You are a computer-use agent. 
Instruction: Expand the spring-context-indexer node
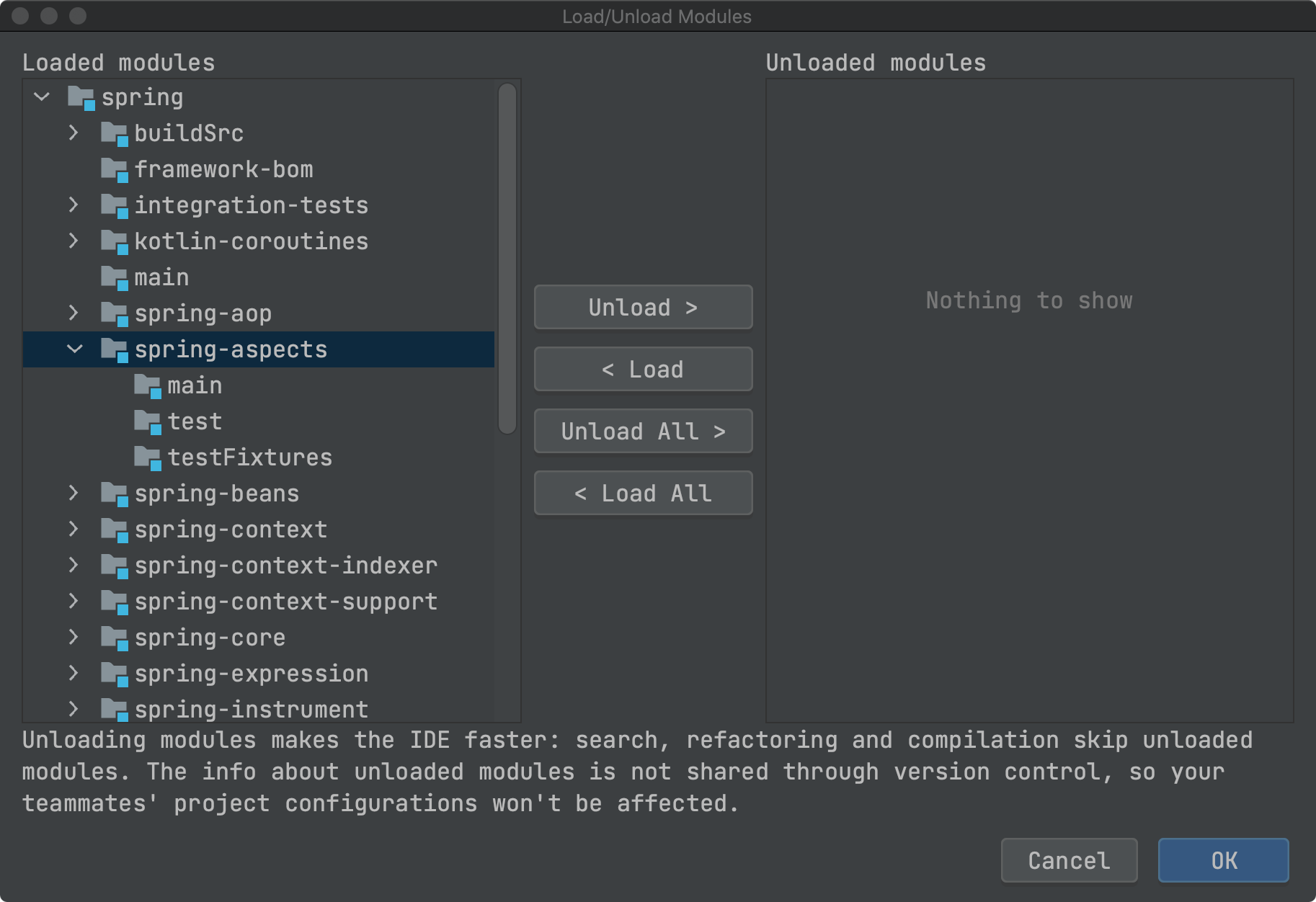click(x=74, y=566)
